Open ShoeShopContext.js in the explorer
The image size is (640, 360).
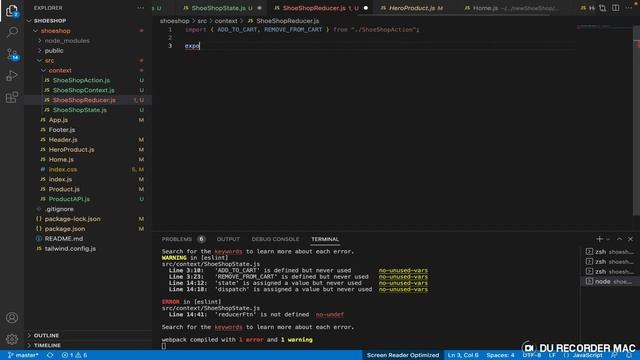(84, 90)
